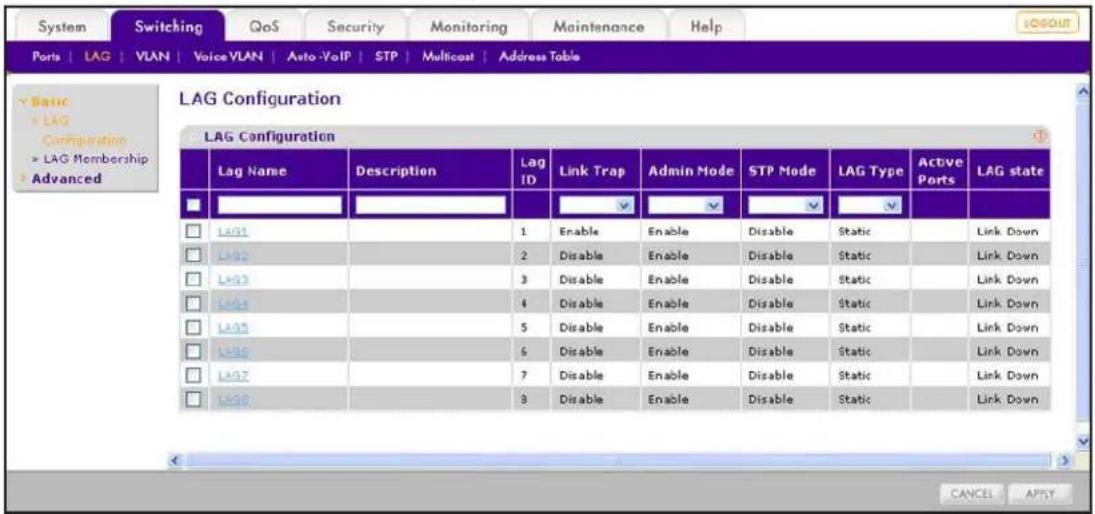Image resolution: width=1095 pixels, height=514 pixels.
Task: Open the Link Trap dropdown
Action: (596, 205)
